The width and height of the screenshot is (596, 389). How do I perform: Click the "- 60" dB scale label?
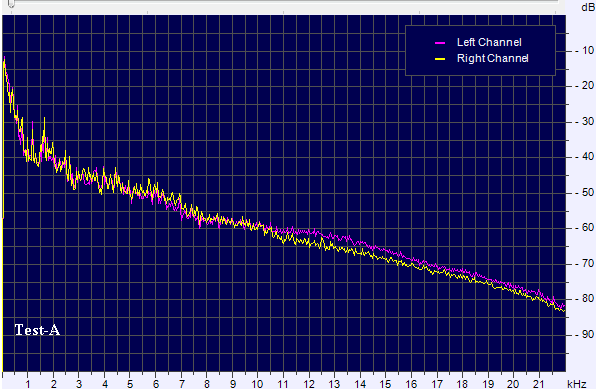585,227
